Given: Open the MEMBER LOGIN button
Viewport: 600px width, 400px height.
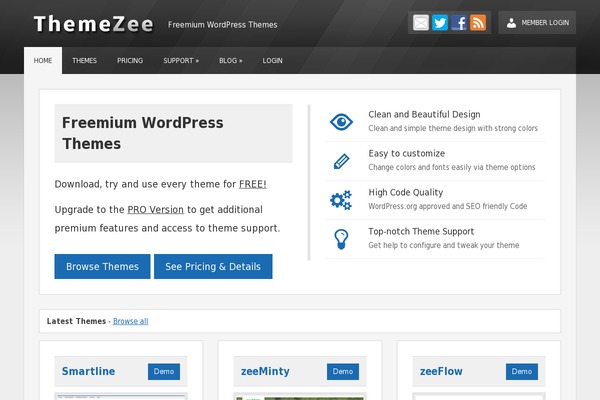Looking at the screenshot, I should tap(537, 23).
